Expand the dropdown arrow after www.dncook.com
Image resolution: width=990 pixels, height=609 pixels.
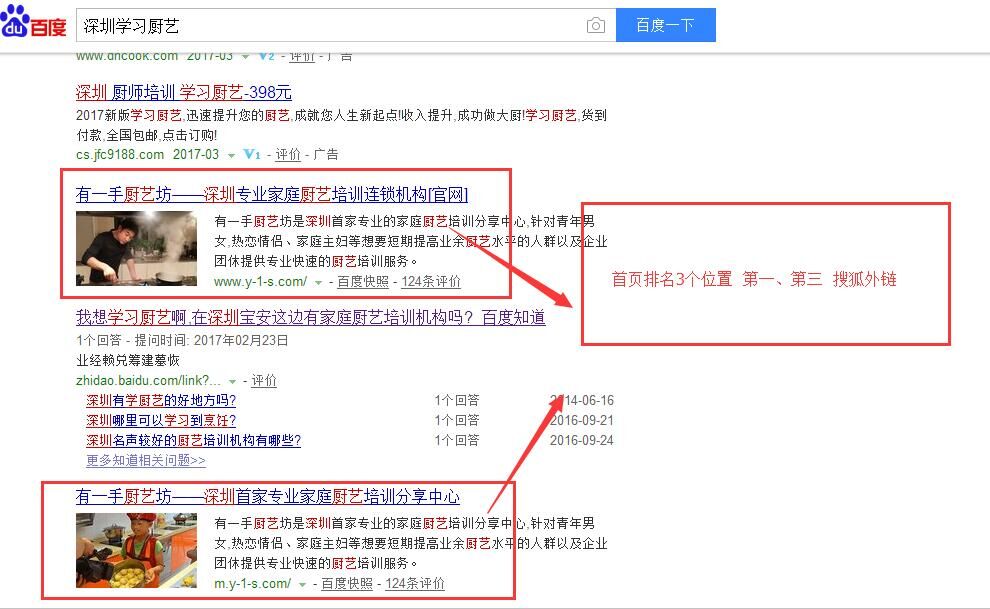click(243, 56)
